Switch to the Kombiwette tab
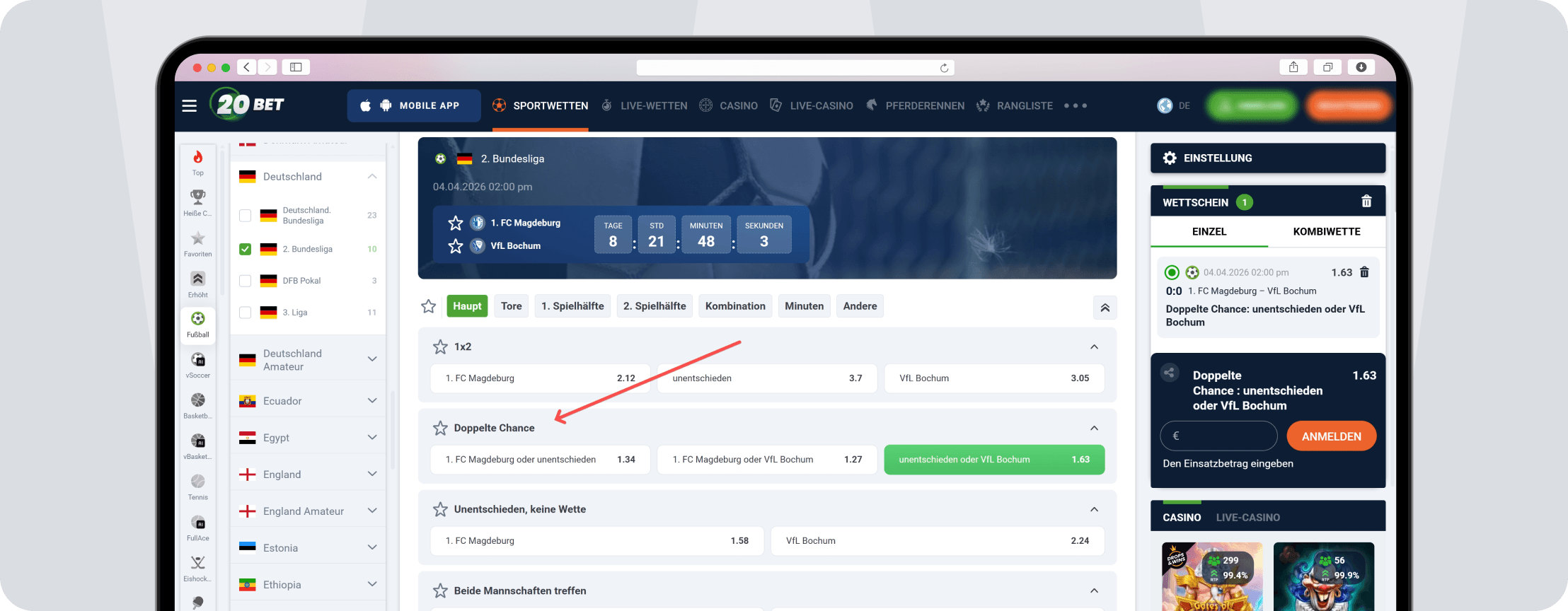 click(x=1326, y=232)
